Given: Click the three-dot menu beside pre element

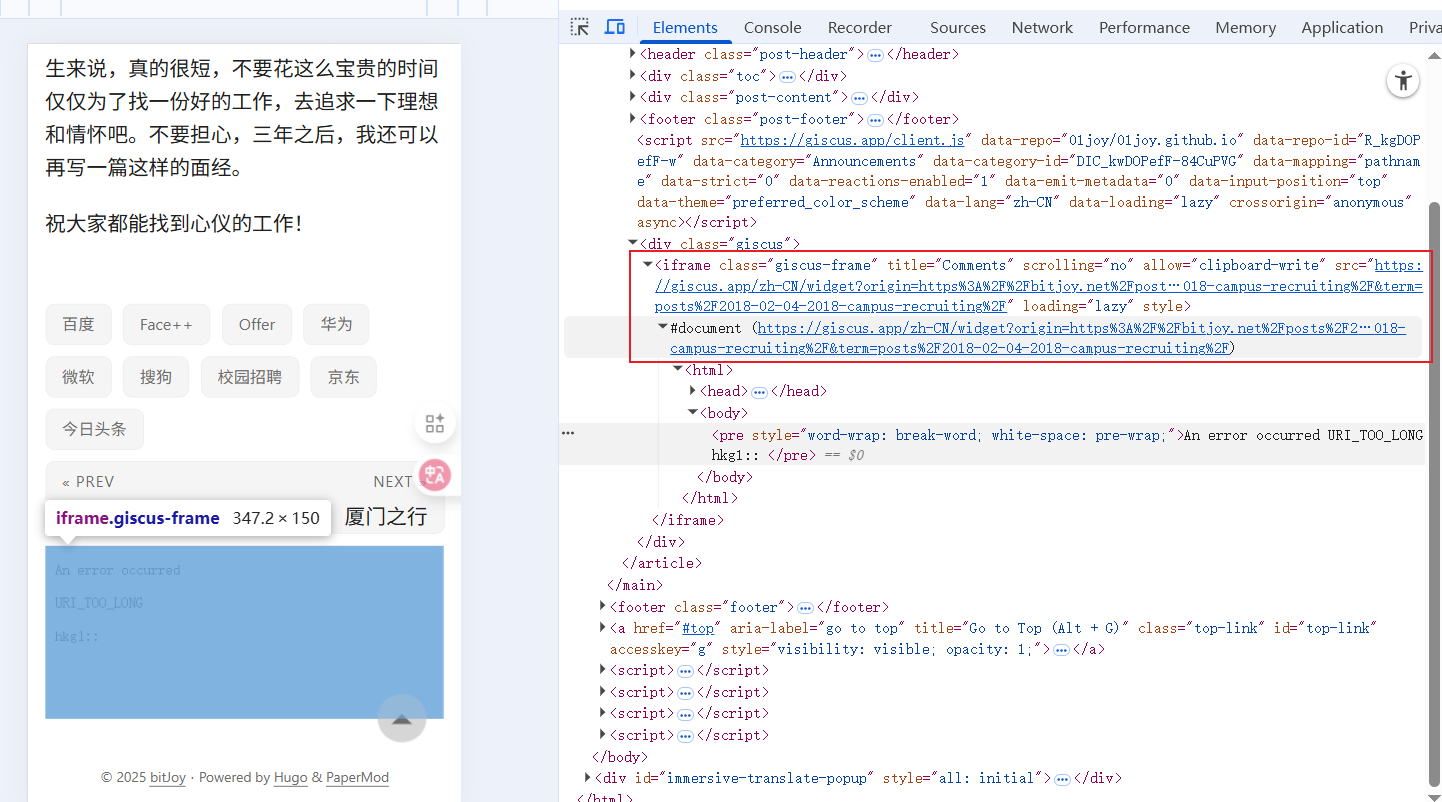Looking at the screenshot, I should coord(568,433).
